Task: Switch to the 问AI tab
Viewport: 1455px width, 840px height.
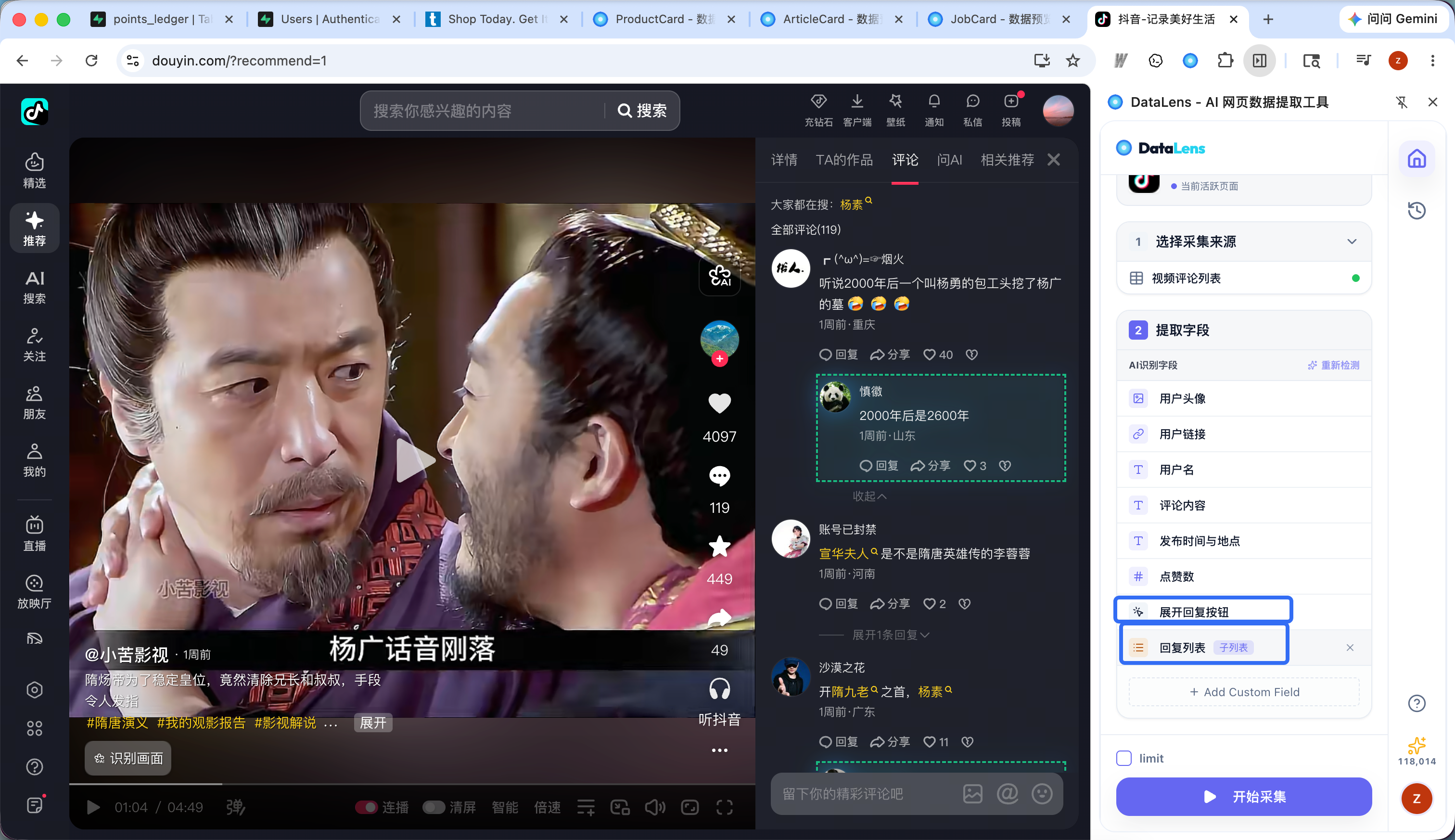Action: pos(950,160)
